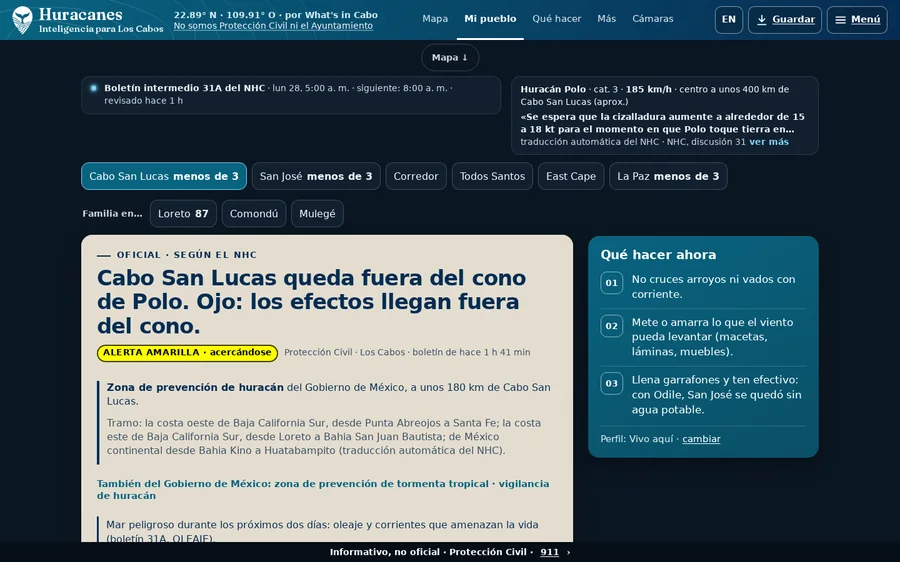Select the Mulegé family chip
The height and width of the screenshot is (562, 900).
point(317,214)
